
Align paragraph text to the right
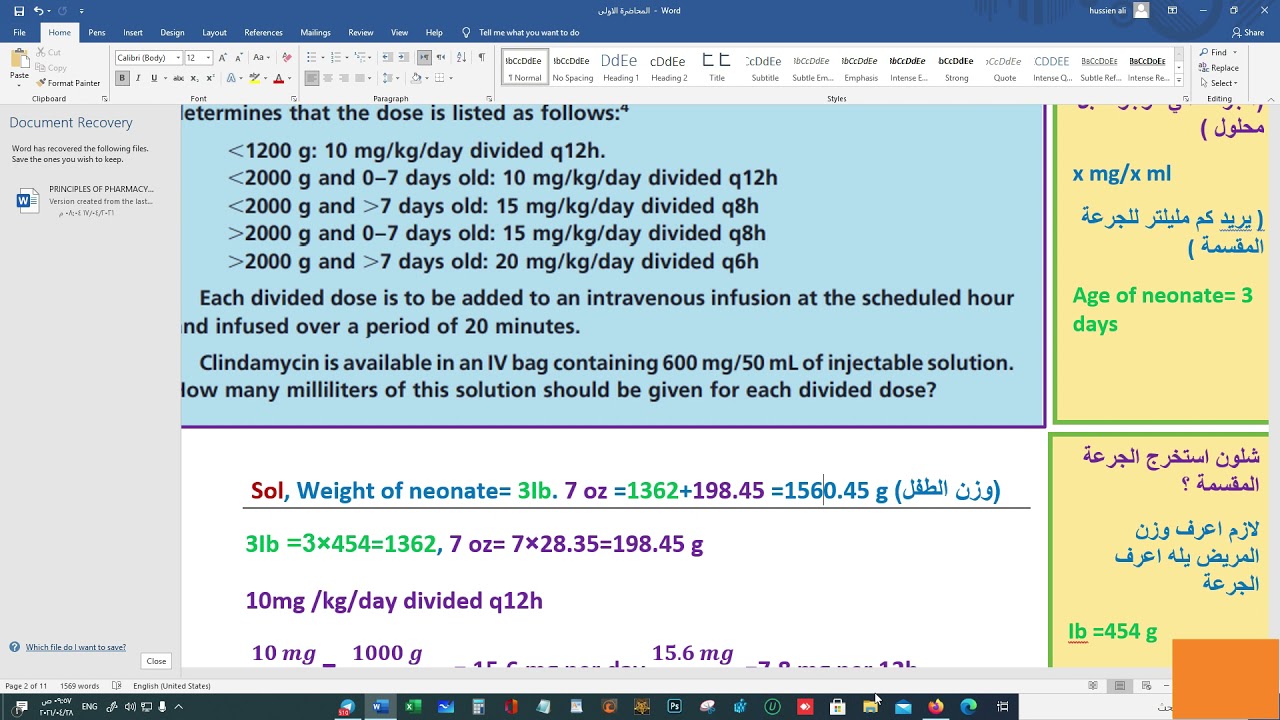tap(343, 78)
